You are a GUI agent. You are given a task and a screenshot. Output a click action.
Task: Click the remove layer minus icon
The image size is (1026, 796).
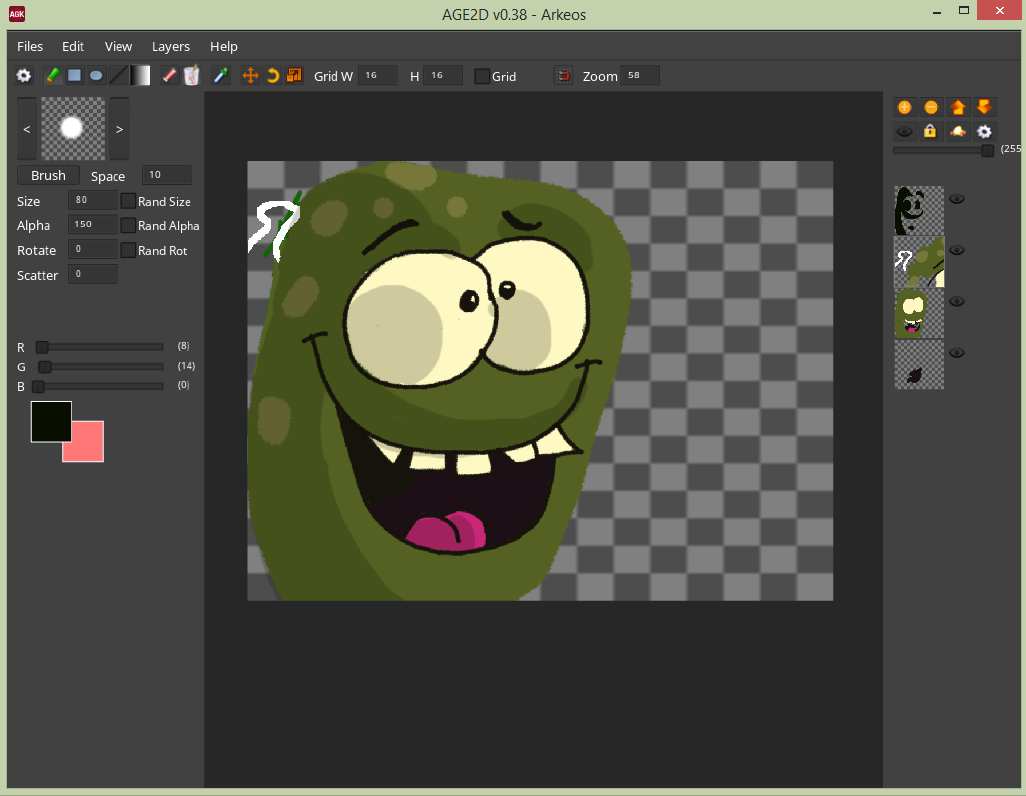[x=931, y=107]
